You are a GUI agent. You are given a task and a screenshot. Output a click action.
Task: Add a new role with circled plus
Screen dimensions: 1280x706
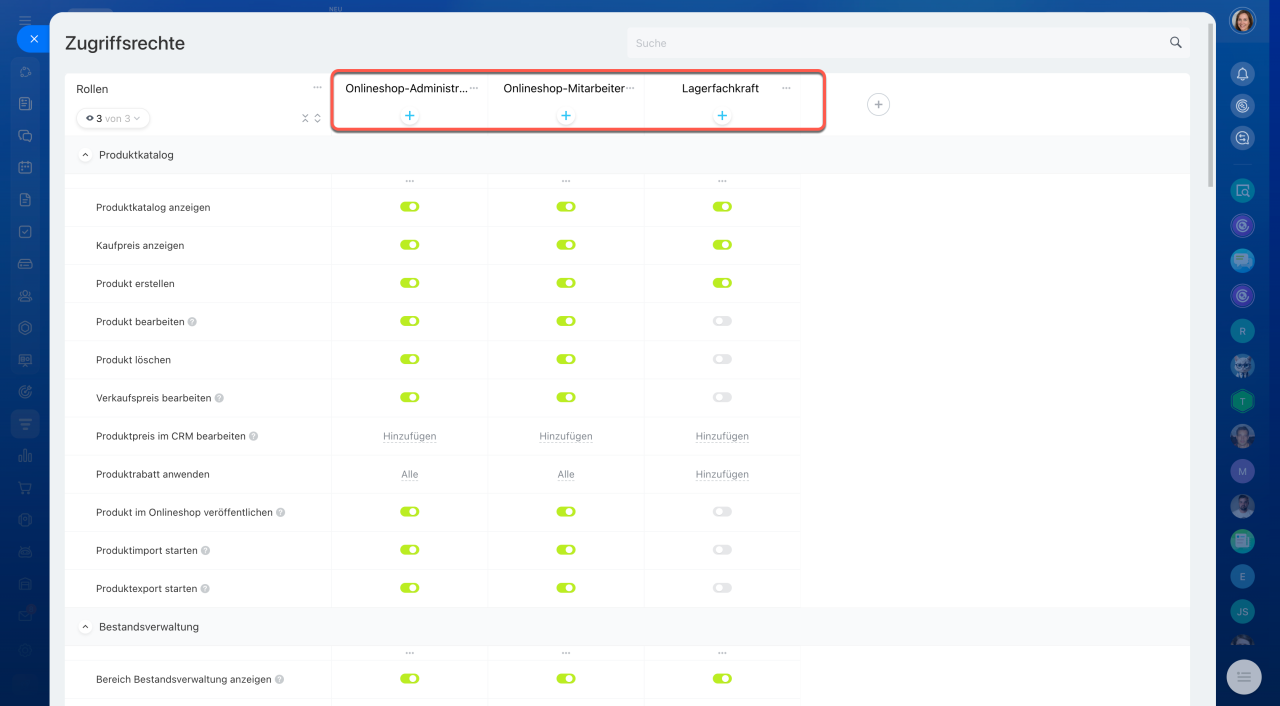[878, 104]
